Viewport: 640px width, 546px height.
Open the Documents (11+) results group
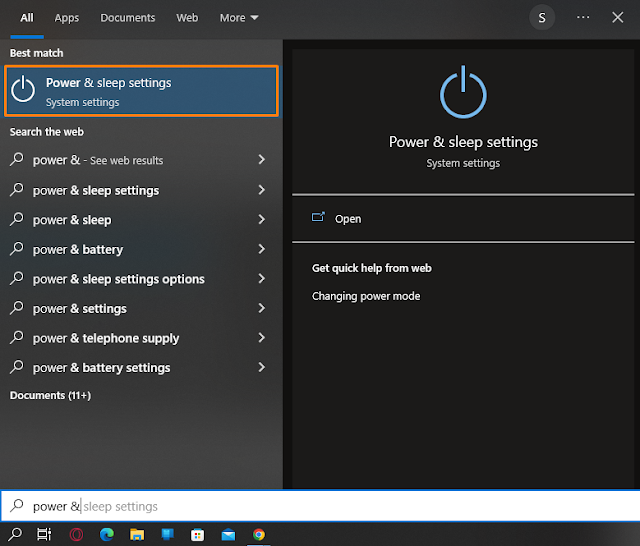tap(50, 395)
